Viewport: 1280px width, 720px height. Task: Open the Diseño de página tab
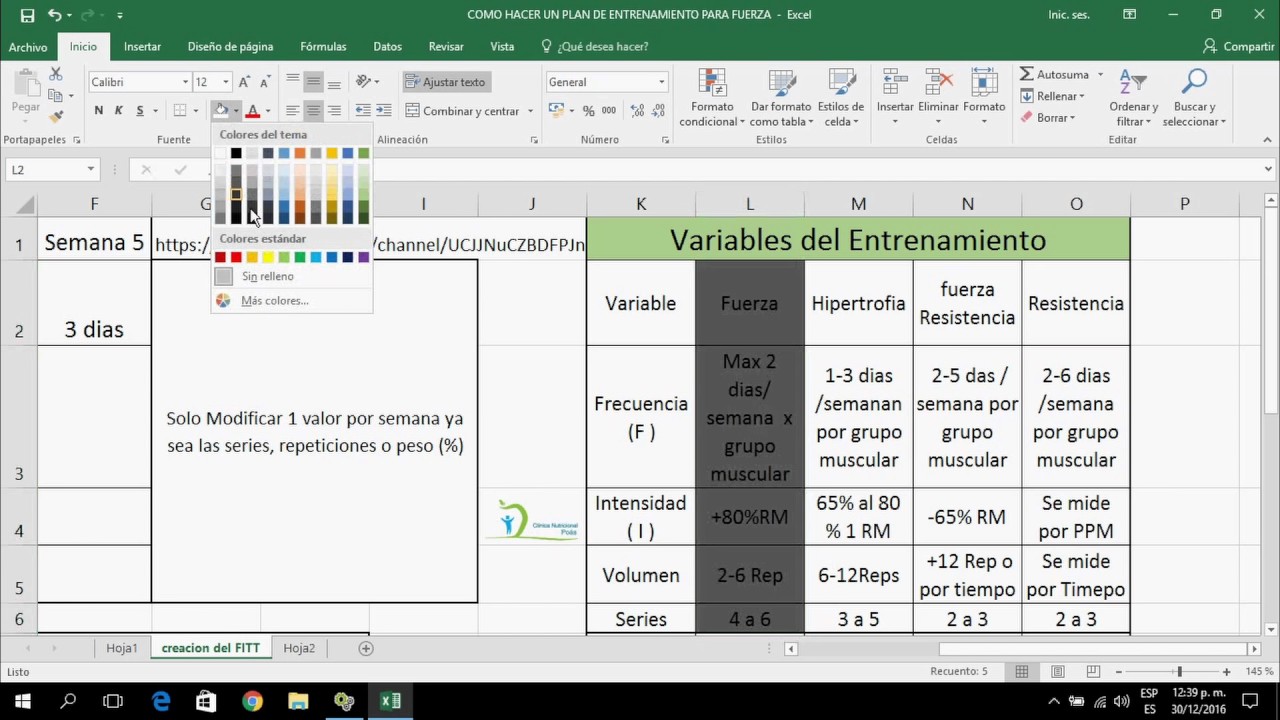pyautogui.click(x=230, y=47)
